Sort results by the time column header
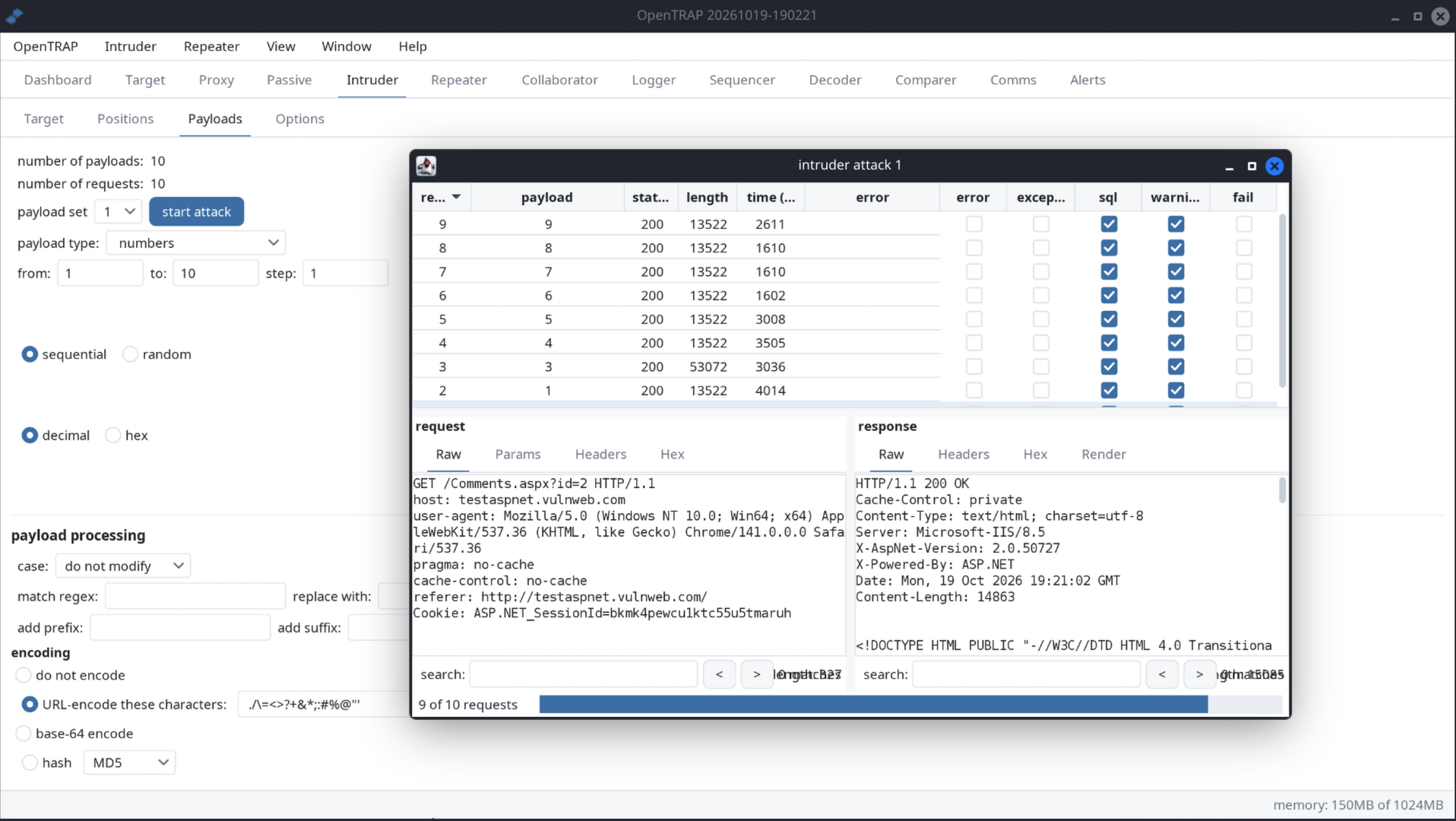The width and height of the screenshot is (1456, 821). pos(771,198)
